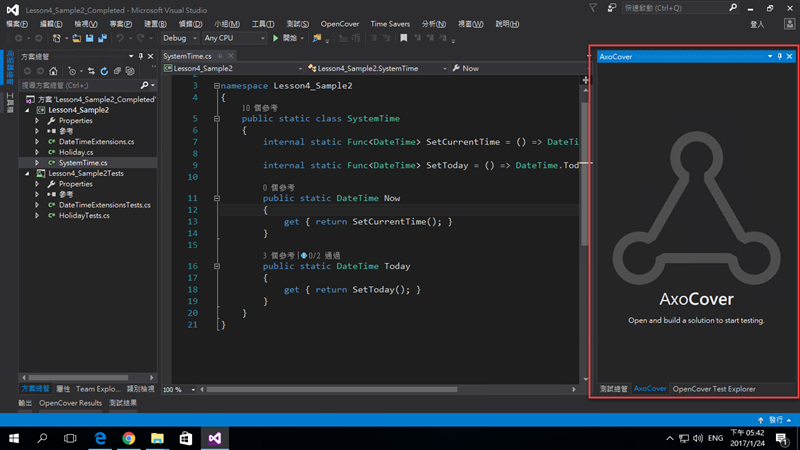
Task: Switch to OpenCover Test Explorer tab
Action: pyautogui.click(x=714, y=389)
